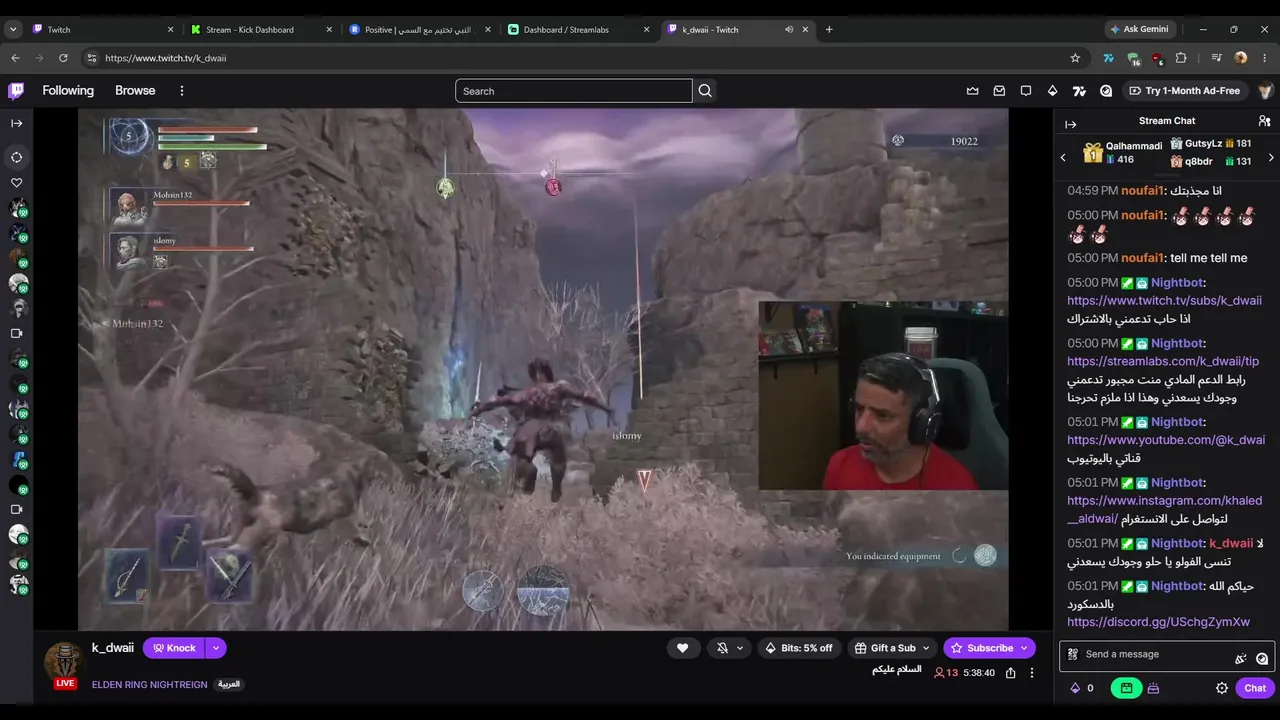Open chat settings gear icon
The height and width of the screenshot is (720, 1280).
point(1222,688)
